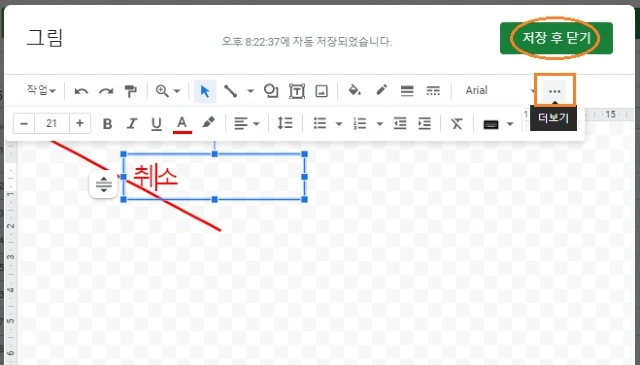Image resolution: width=640 pixels, height=365 pixels.
Task: Expand the line type dropdown arrow
Action: click(250, 91)
